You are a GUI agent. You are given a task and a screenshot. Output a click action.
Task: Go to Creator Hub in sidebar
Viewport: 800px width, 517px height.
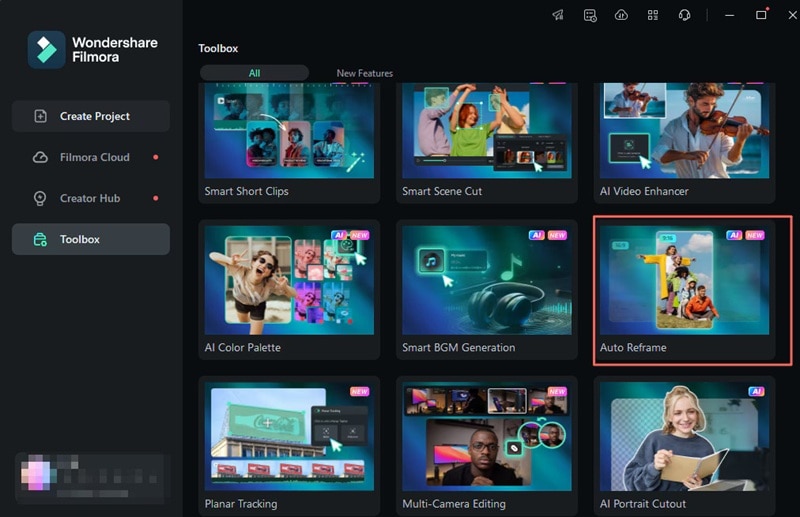pyautogui.click(x=91, y=198)
